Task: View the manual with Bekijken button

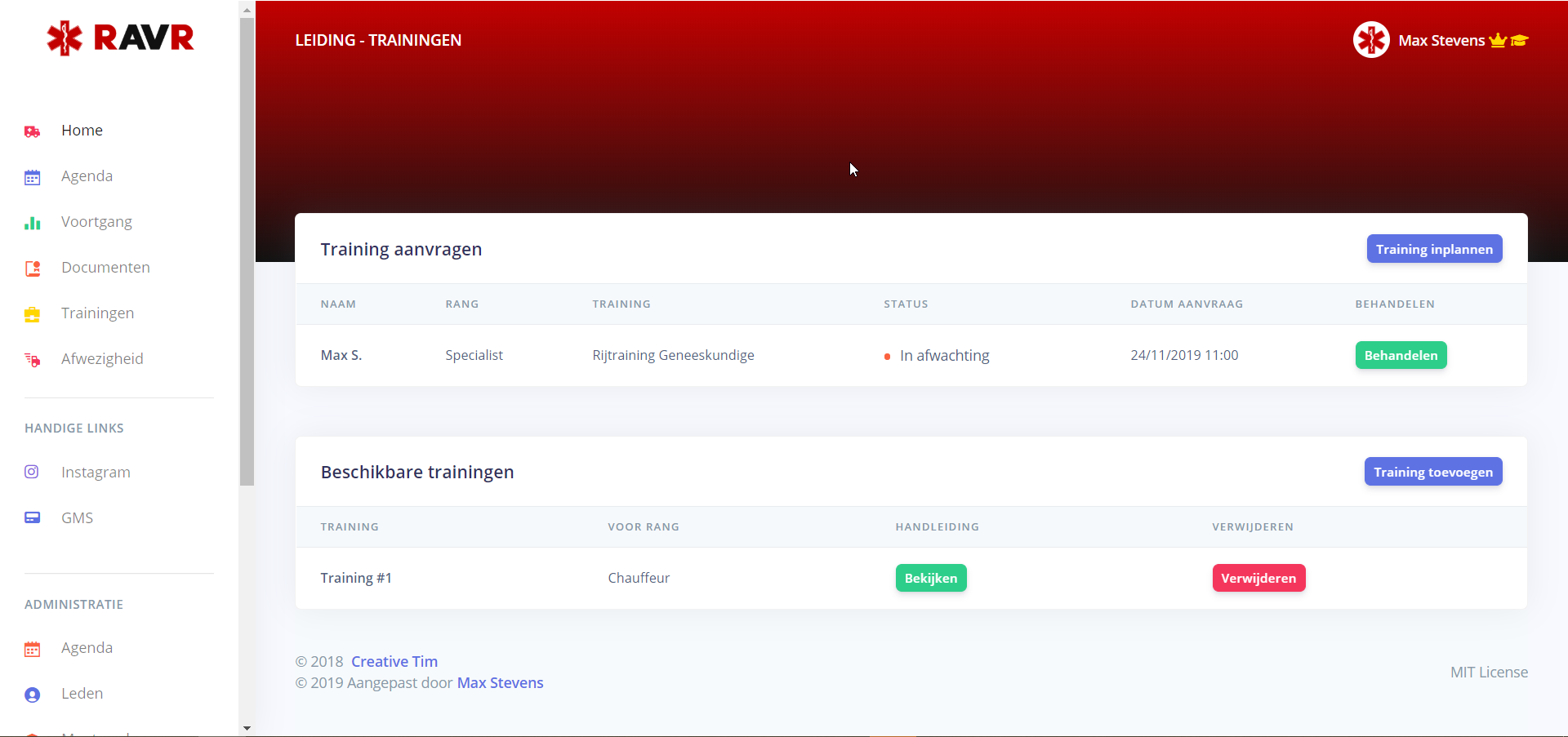Action: coord(930,578)
